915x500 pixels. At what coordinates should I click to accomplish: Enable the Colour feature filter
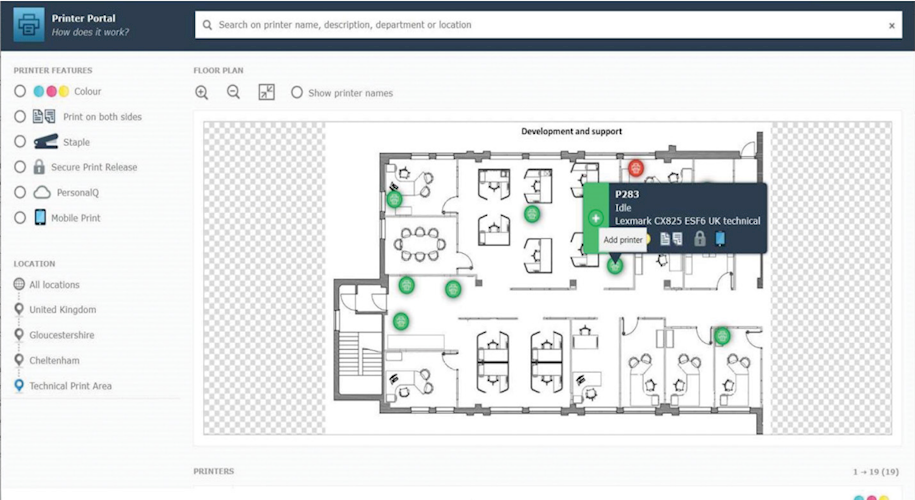click(20, 91)
